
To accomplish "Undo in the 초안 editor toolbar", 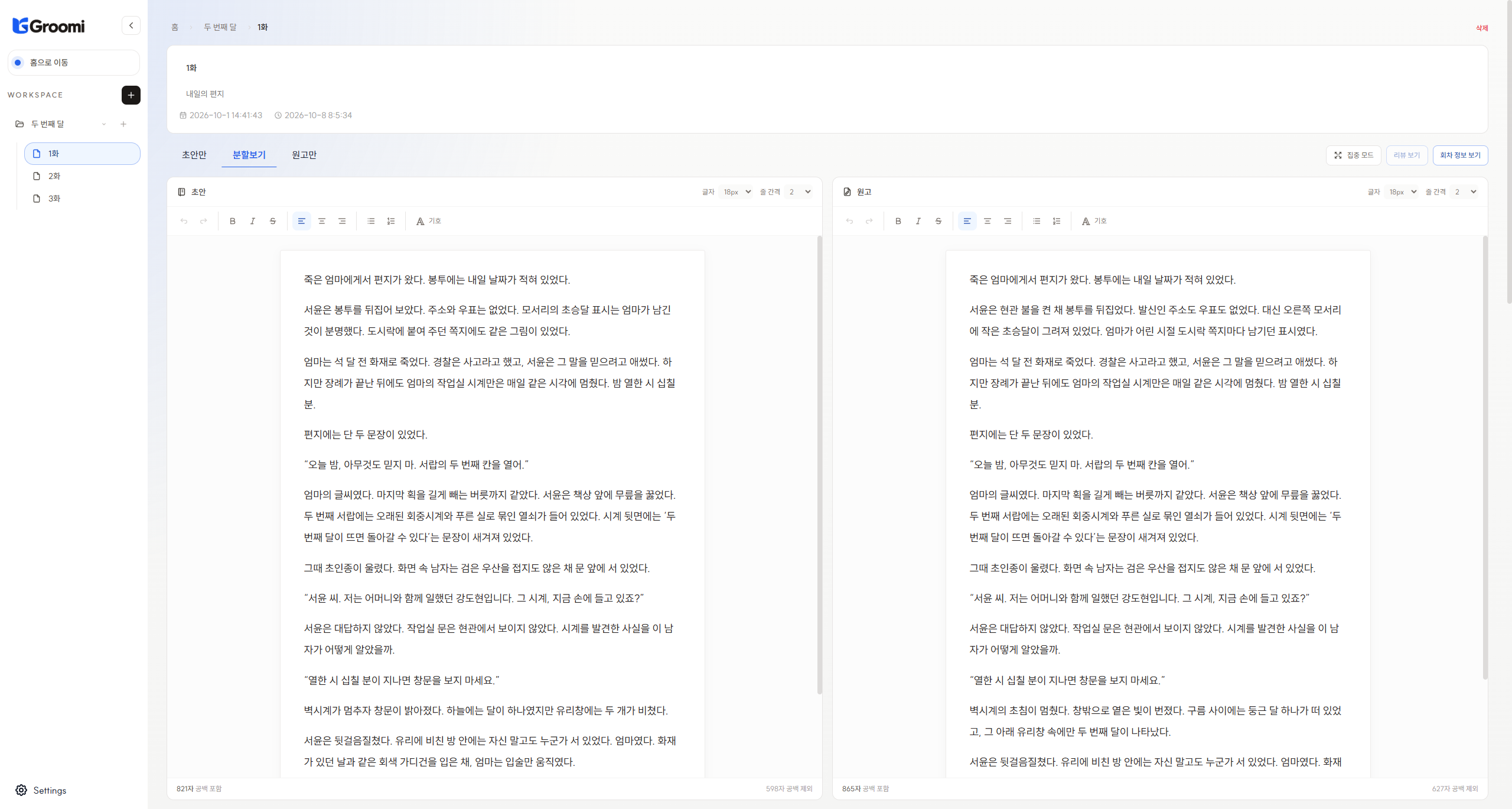I will tap(184, 222).
